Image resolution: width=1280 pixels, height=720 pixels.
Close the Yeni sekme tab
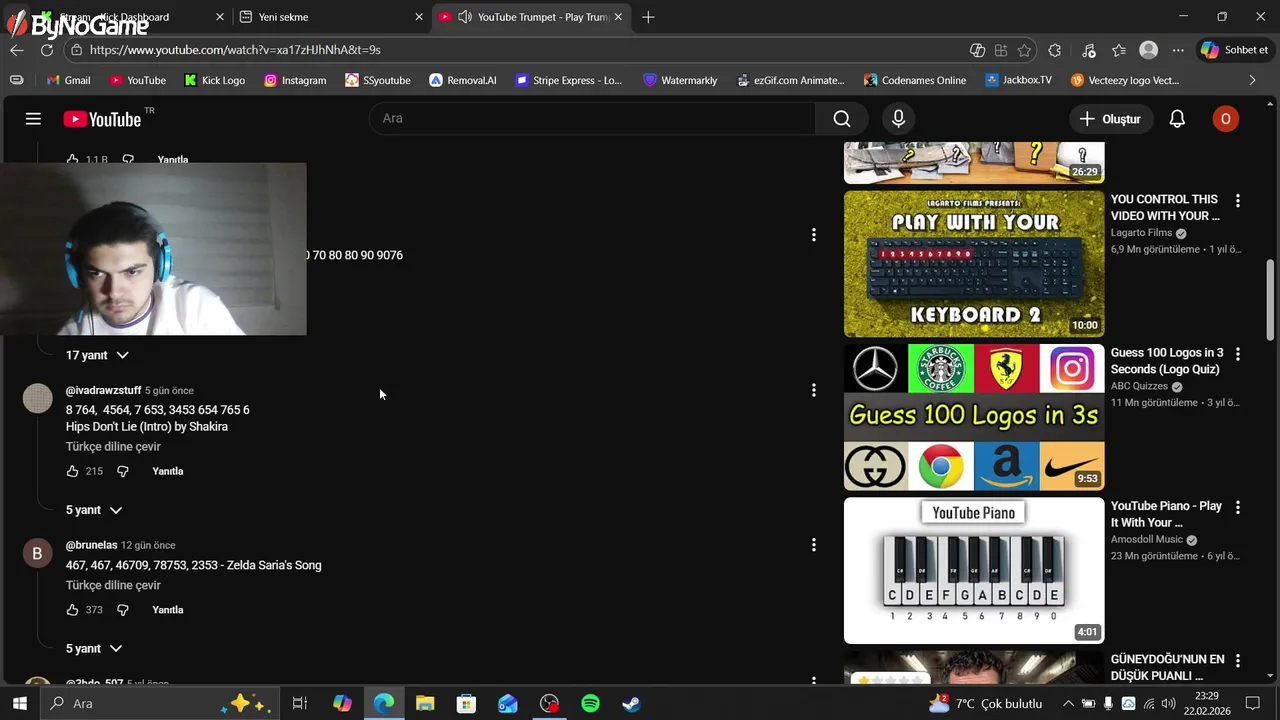pos(419,17)
